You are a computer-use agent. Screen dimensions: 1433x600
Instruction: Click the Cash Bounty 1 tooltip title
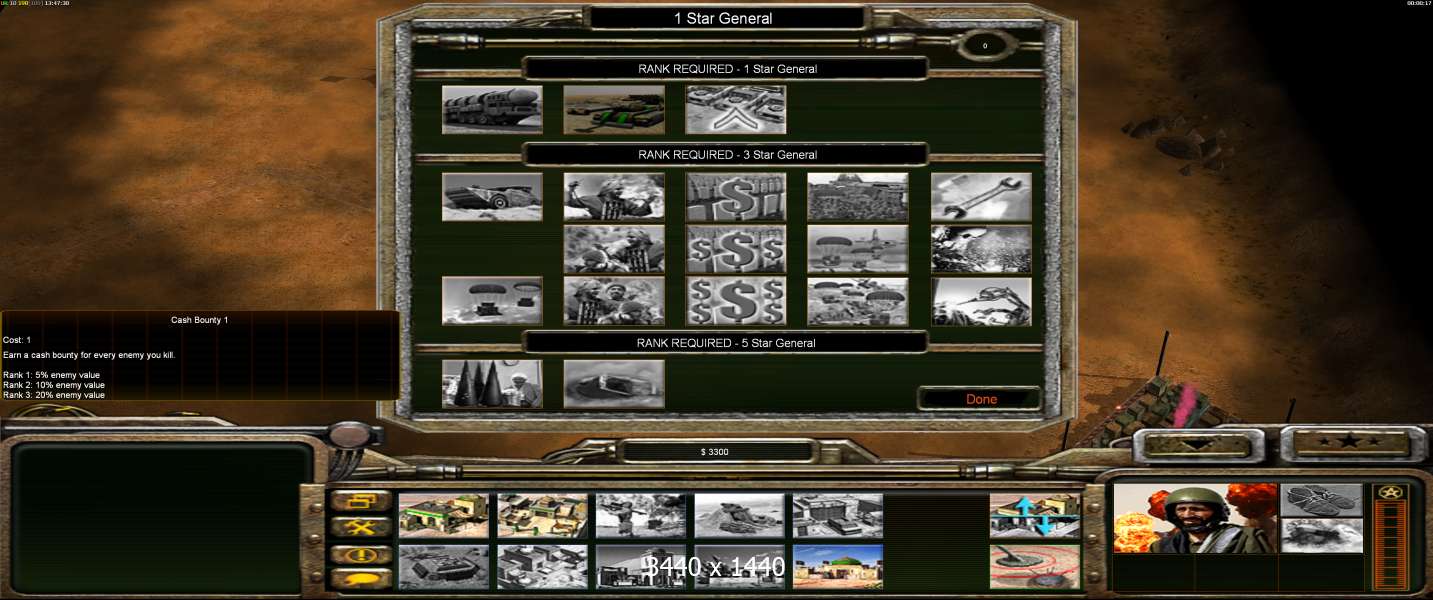200,320
